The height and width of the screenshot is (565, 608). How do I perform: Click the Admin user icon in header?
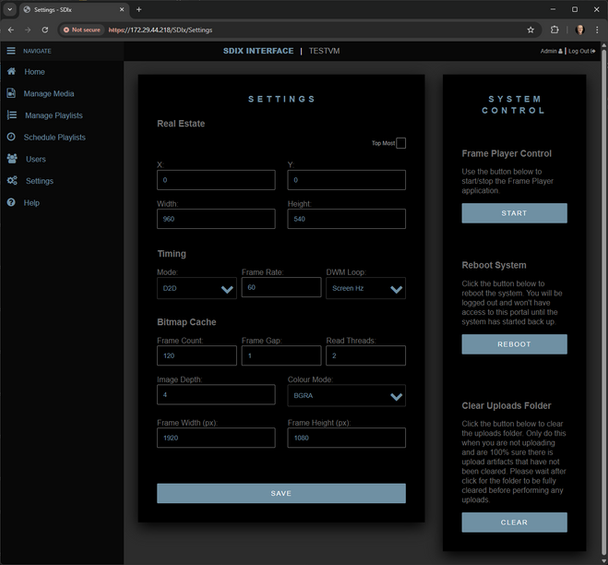click(560, 51)
